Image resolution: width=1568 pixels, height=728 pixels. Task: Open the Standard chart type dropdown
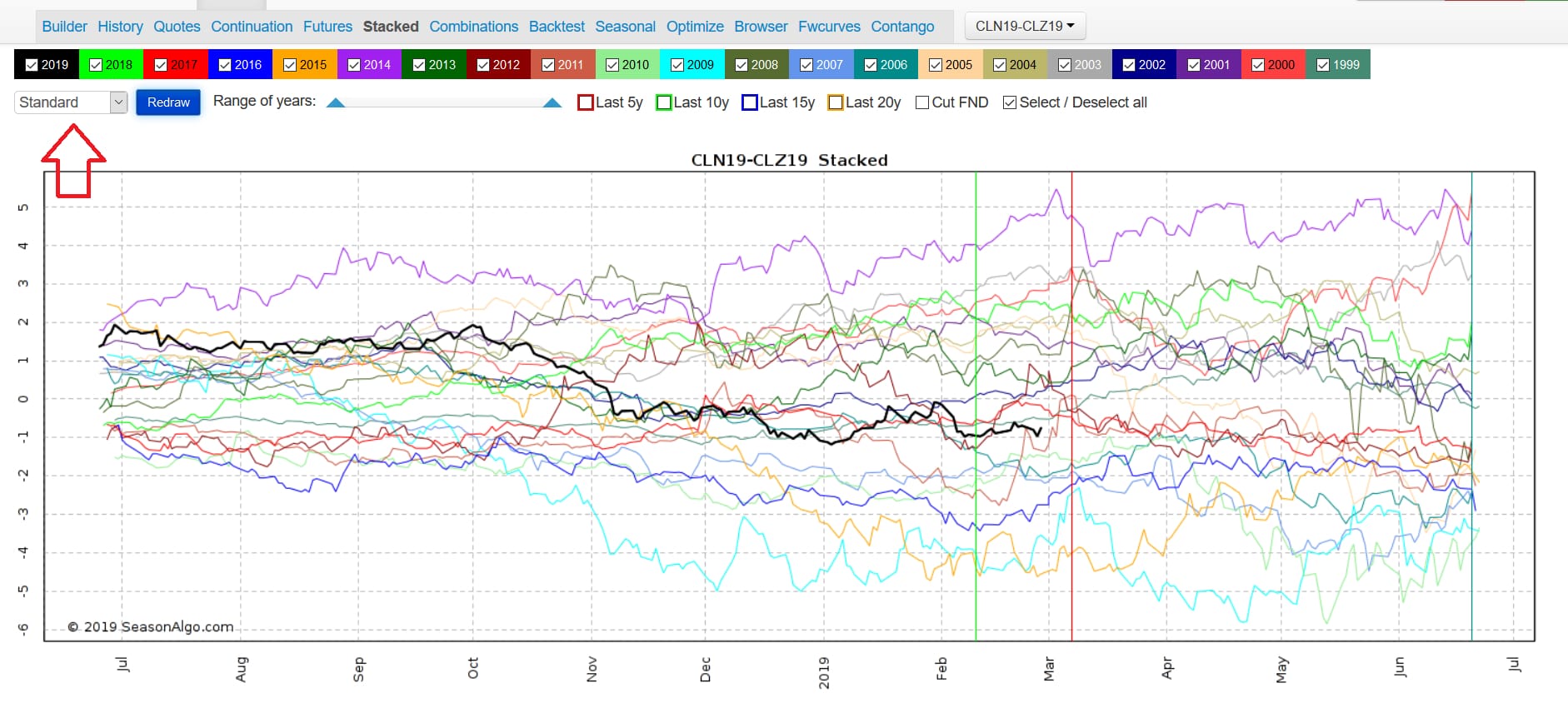click(x=71, y=102)
